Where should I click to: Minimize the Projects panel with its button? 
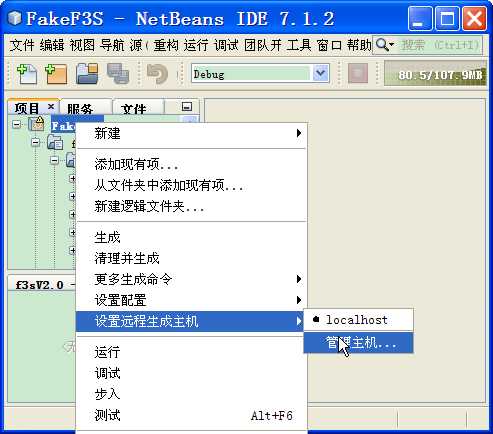(x=187, y=107)
